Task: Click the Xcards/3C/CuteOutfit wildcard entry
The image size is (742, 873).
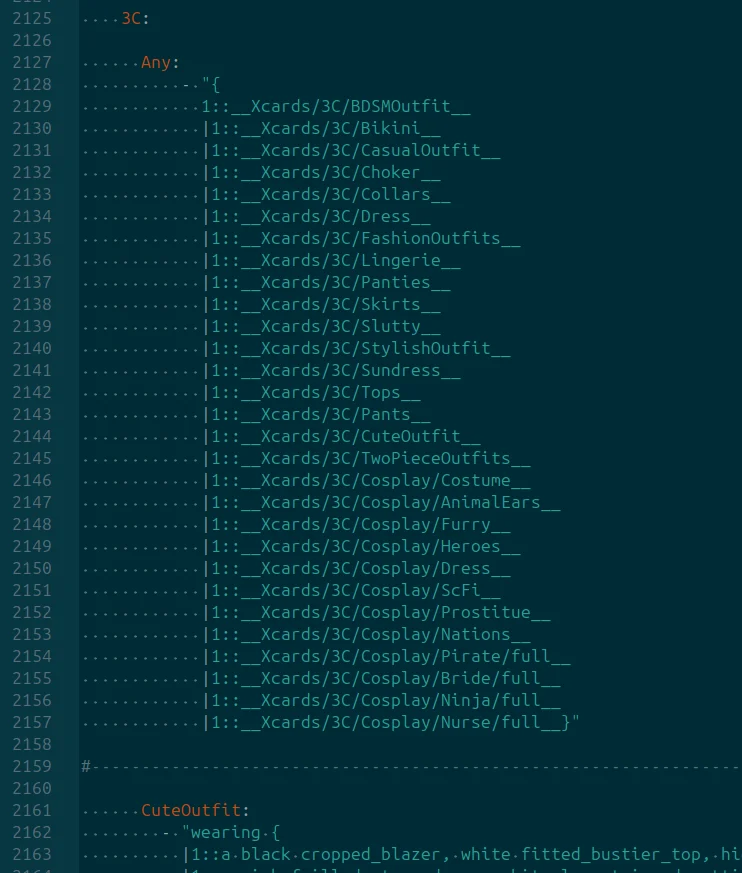Action: click(x=342, y=436)
